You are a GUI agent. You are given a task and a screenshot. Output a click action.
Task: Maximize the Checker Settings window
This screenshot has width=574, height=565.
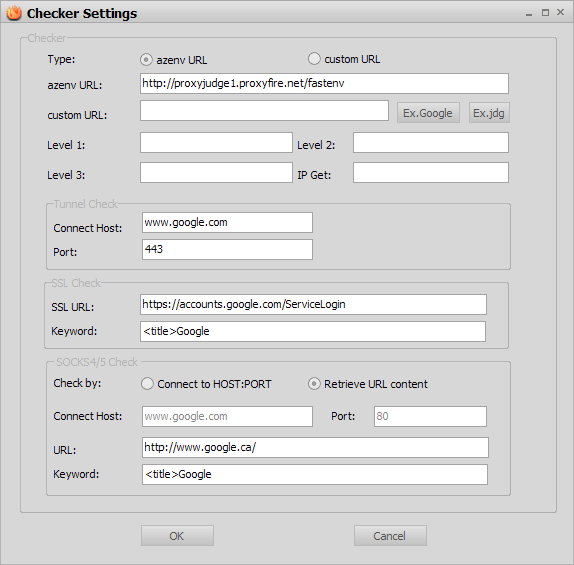(545, 13)
